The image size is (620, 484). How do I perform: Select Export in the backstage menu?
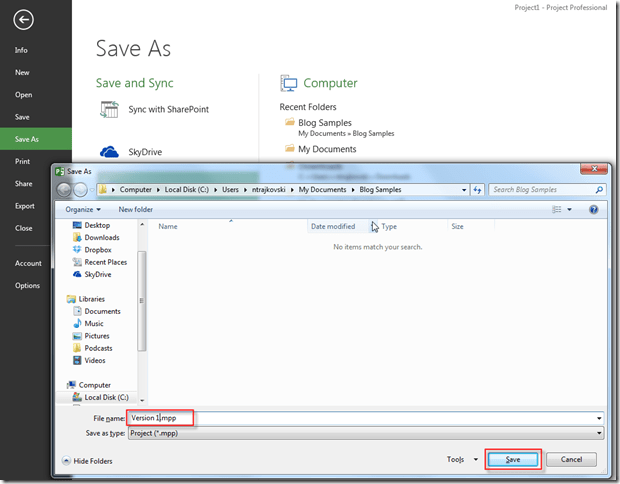(x=25, y=206)
